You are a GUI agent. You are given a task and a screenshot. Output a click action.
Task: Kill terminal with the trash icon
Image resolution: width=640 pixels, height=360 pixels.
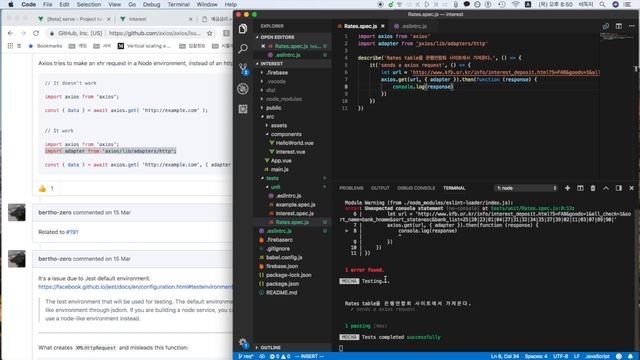pyautogui.click(x=593, y=188)
